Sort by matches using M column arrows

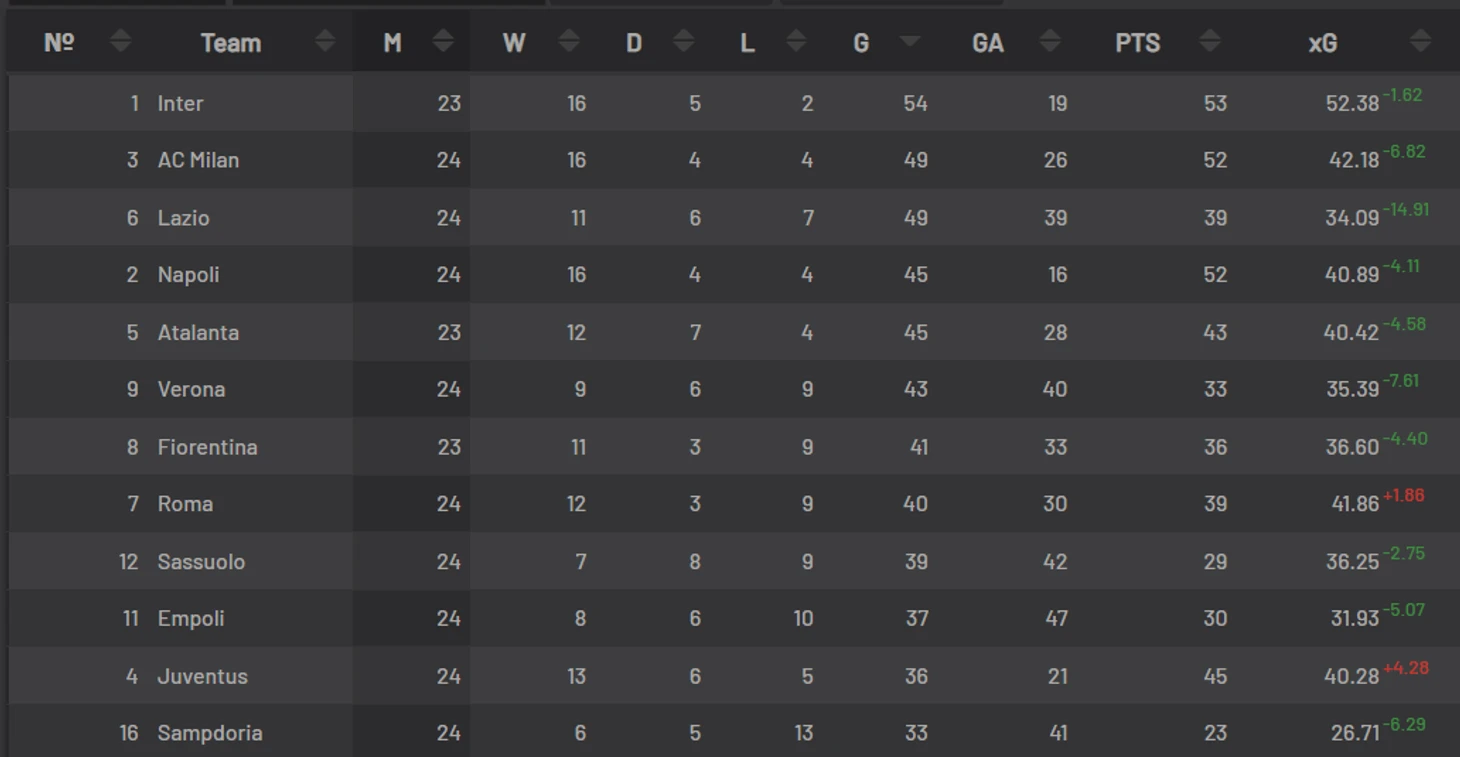(443, 41)
